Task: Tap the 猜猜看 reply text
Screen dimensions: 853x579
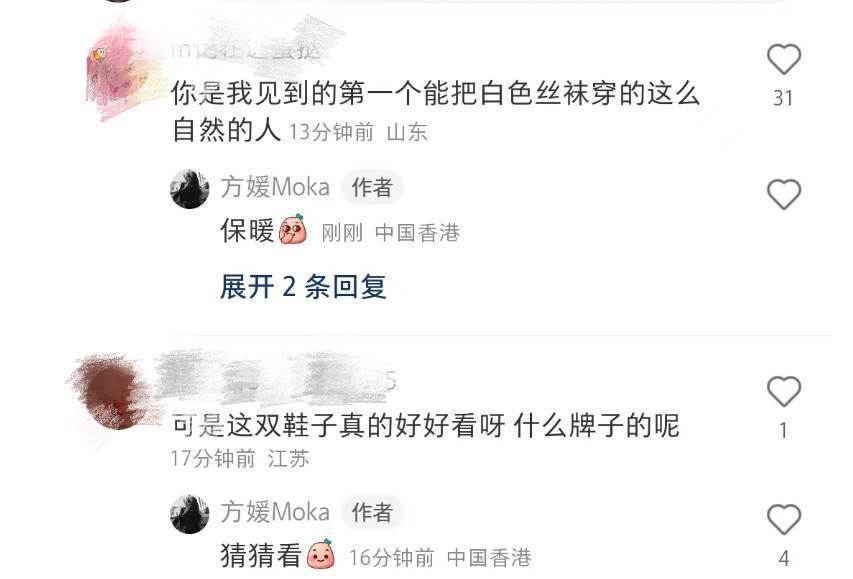Action: tap(261, 556)
